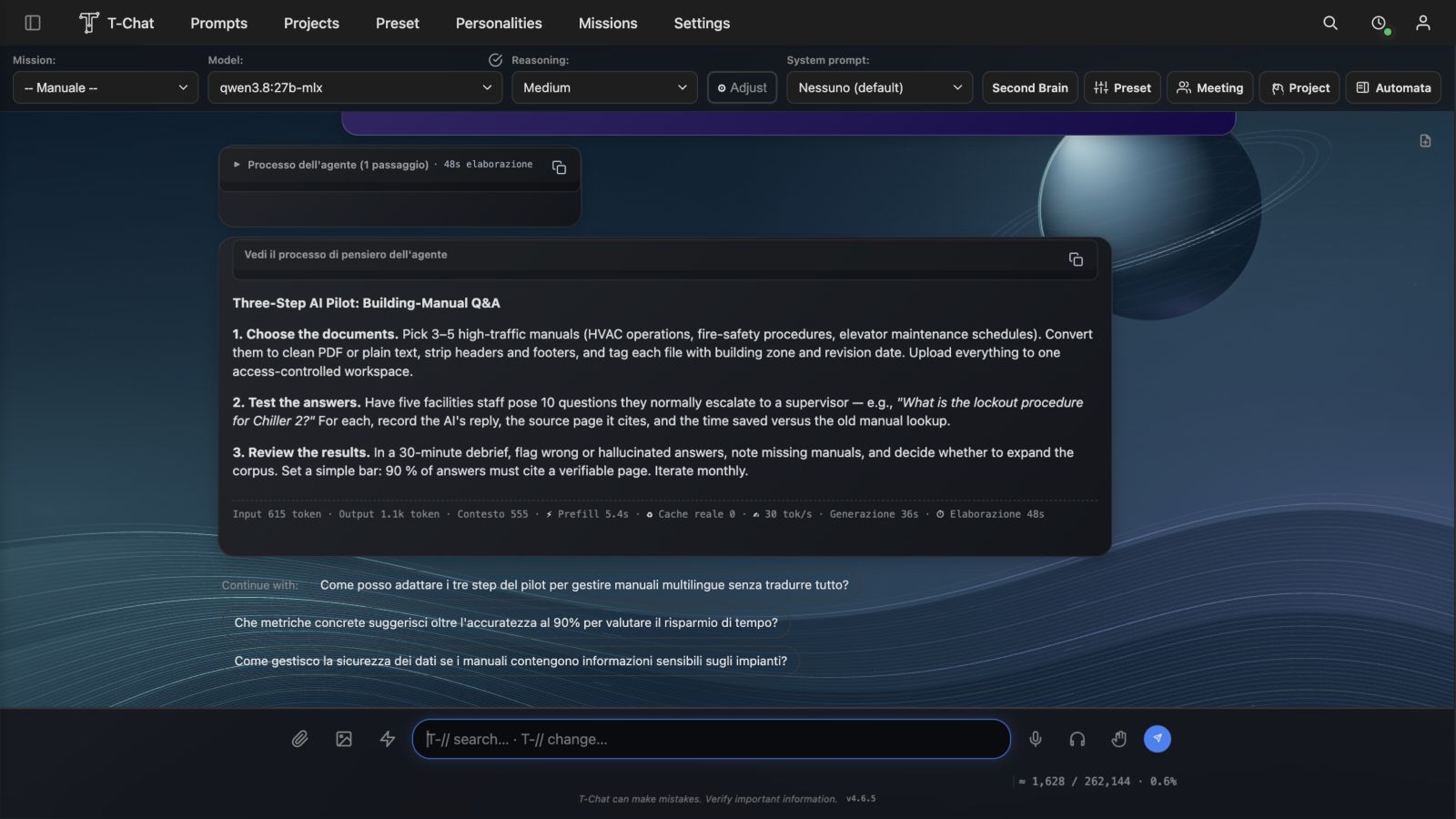Image resolution: width=1456 pixels, height=819 pixels.
Task: Toggle the sidebar panel icon
Action: point(33,23)
